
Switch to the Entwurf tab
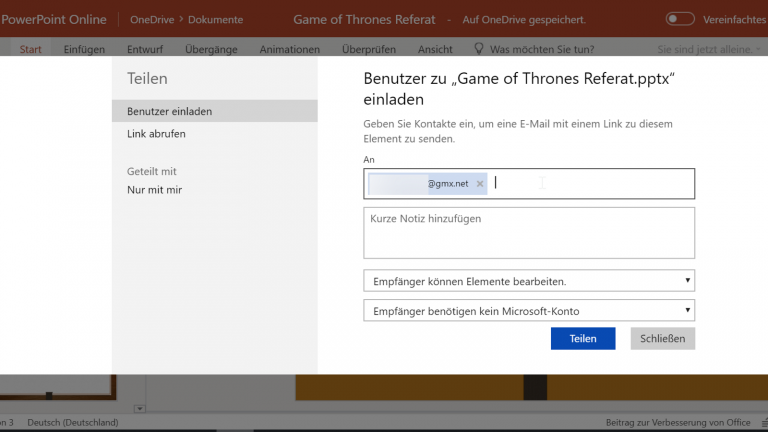tap(145, 49)
